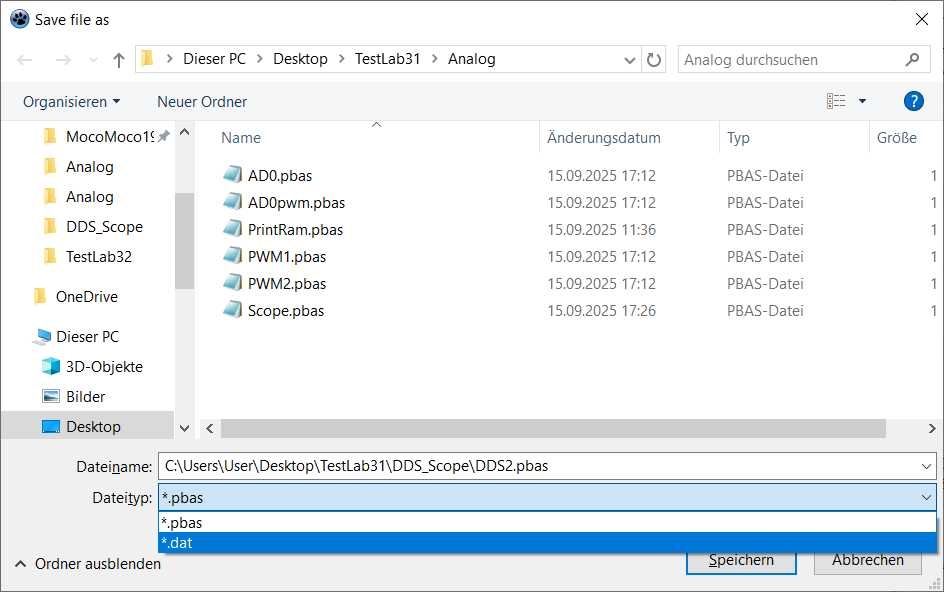Viewport: 944px width, 592px height.
Task: Open the Organisieren dropdown menu
Action: tap(71, 102)
